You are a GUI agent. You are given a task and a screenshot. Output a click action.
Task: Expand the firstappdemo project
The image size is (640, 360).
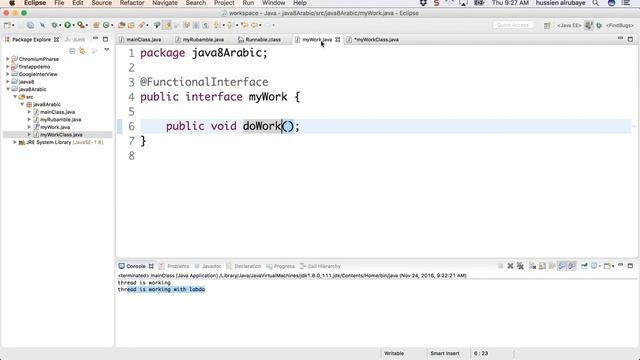coord(8,67)
